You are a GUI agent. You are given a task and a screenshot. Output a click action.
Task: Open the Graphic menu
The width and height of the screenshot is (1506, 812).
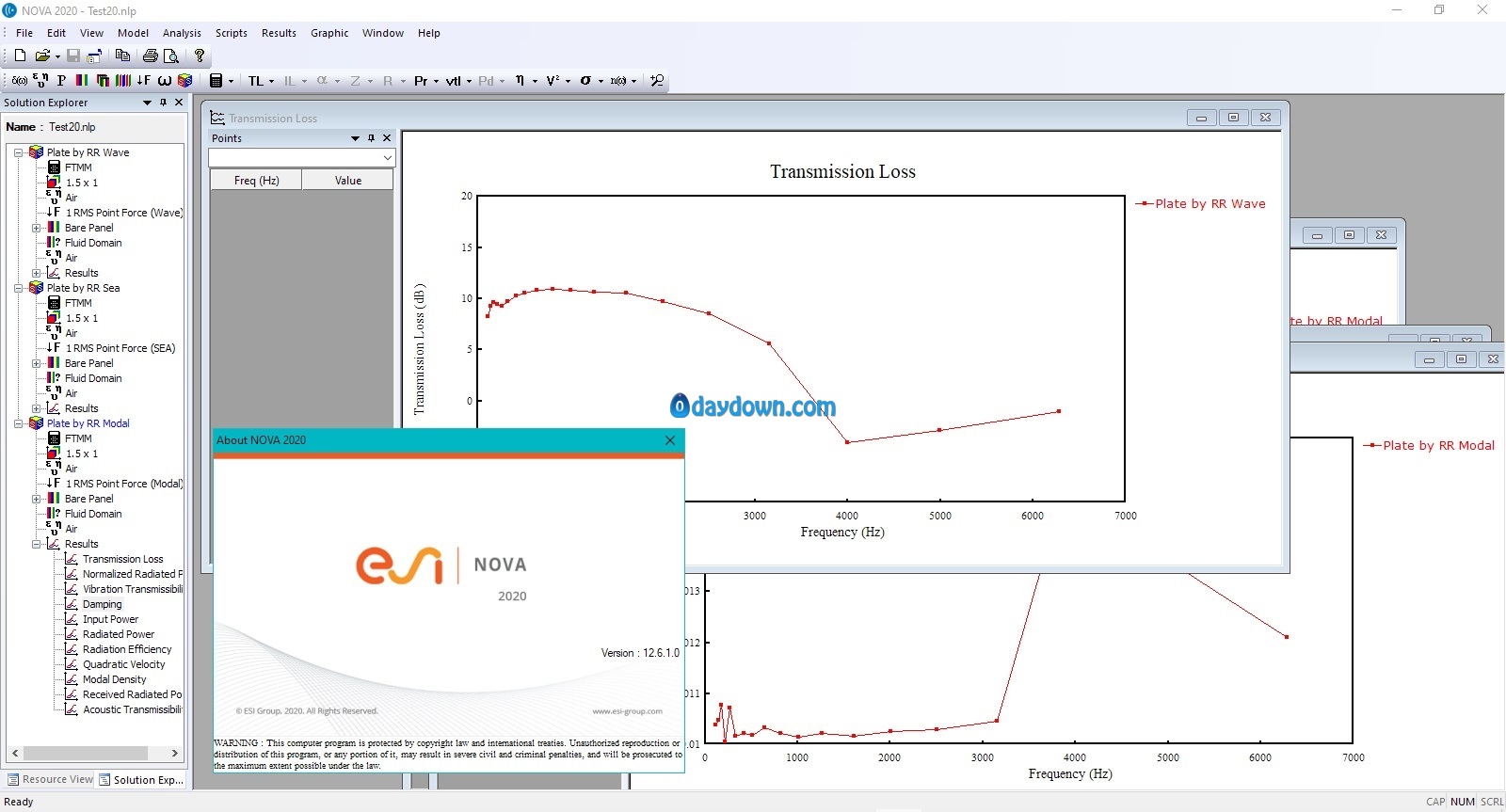click(x=329, y=33)
